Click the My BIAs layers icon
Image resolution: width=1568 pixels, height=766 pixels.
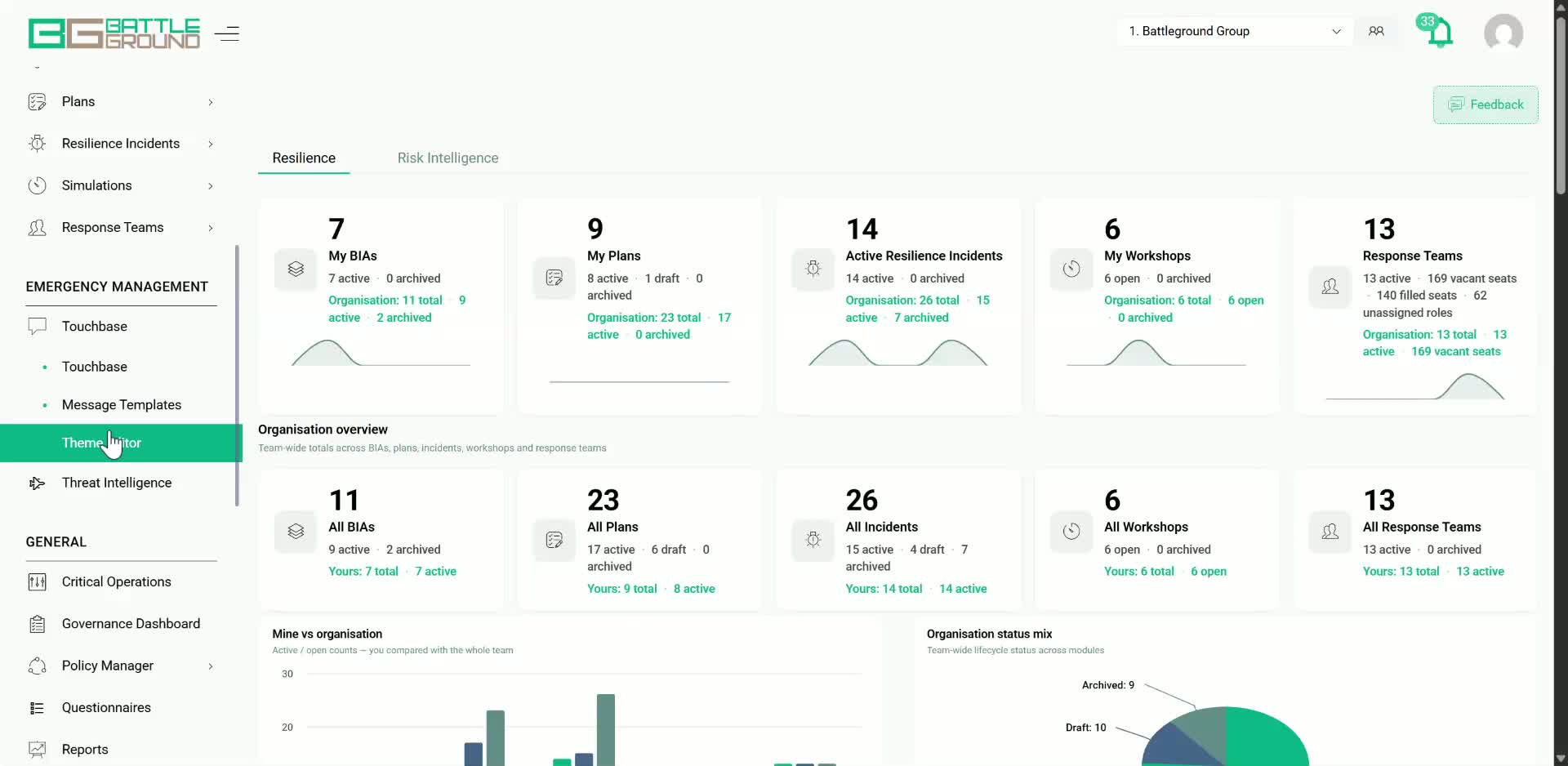[x=296, y=269]
